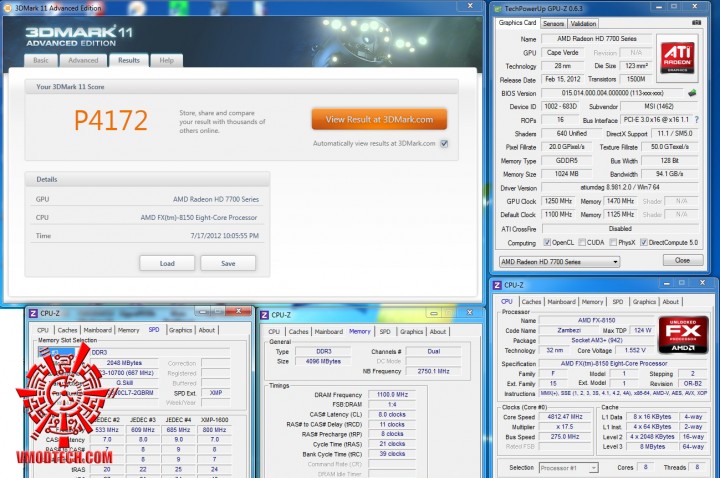Close the middle CPU-Z Memory window
Viewport: 720px width, 478px height.
click(469, 312)
